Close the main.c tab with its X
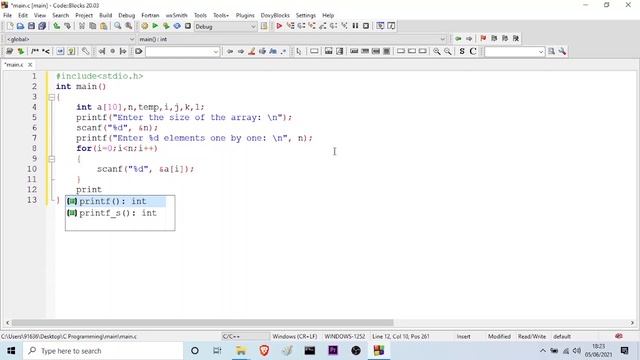 [x=30, y=64]
